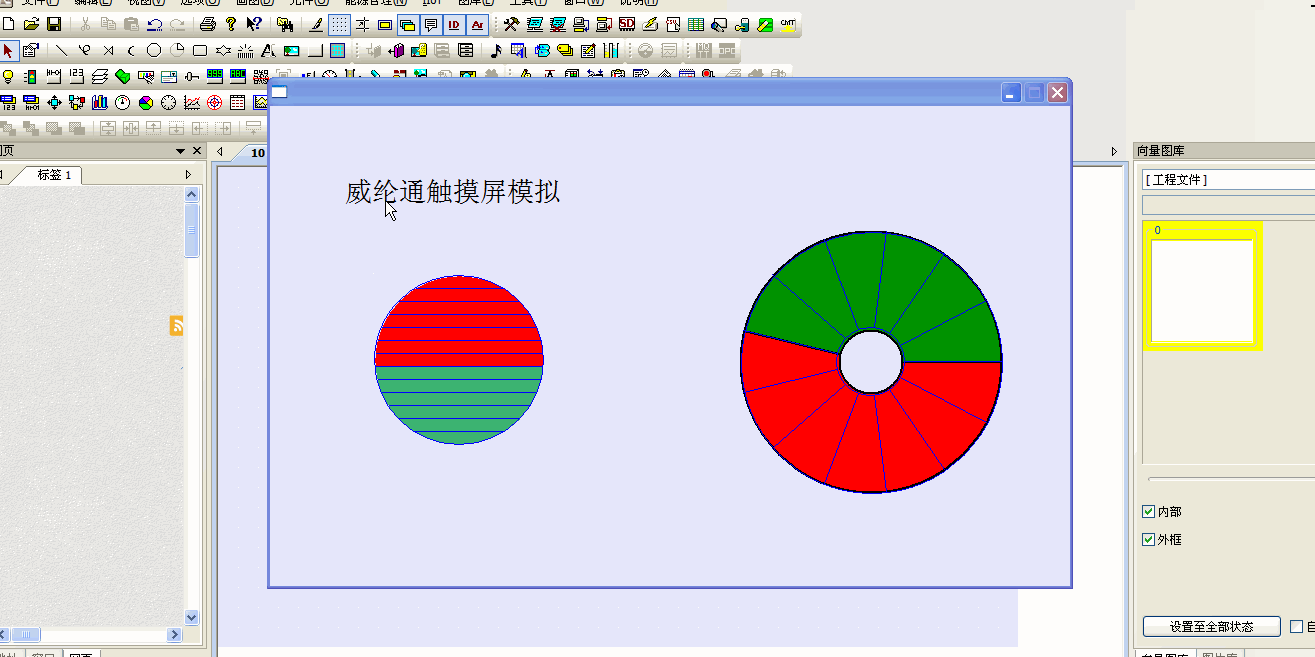Switch to window tab 10
The height and width of the screenshot is (657, 1315).
click(x=257, y=153)
